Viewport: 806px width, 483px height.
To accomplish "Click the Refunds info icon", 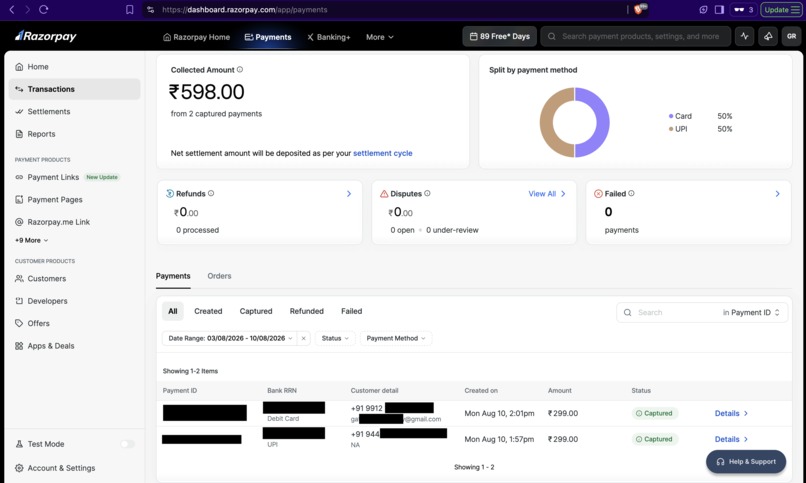I will (x=211, y=193).
